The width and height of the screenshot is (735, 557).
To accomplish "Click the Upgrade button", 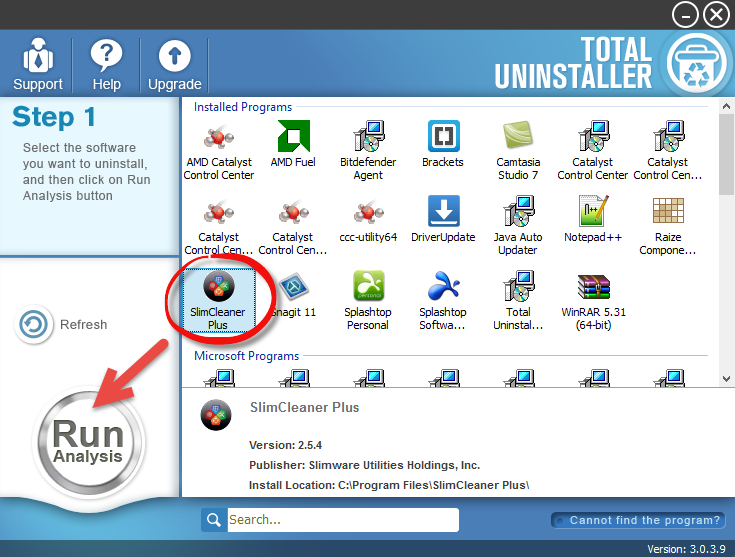I will click(174, 64).
